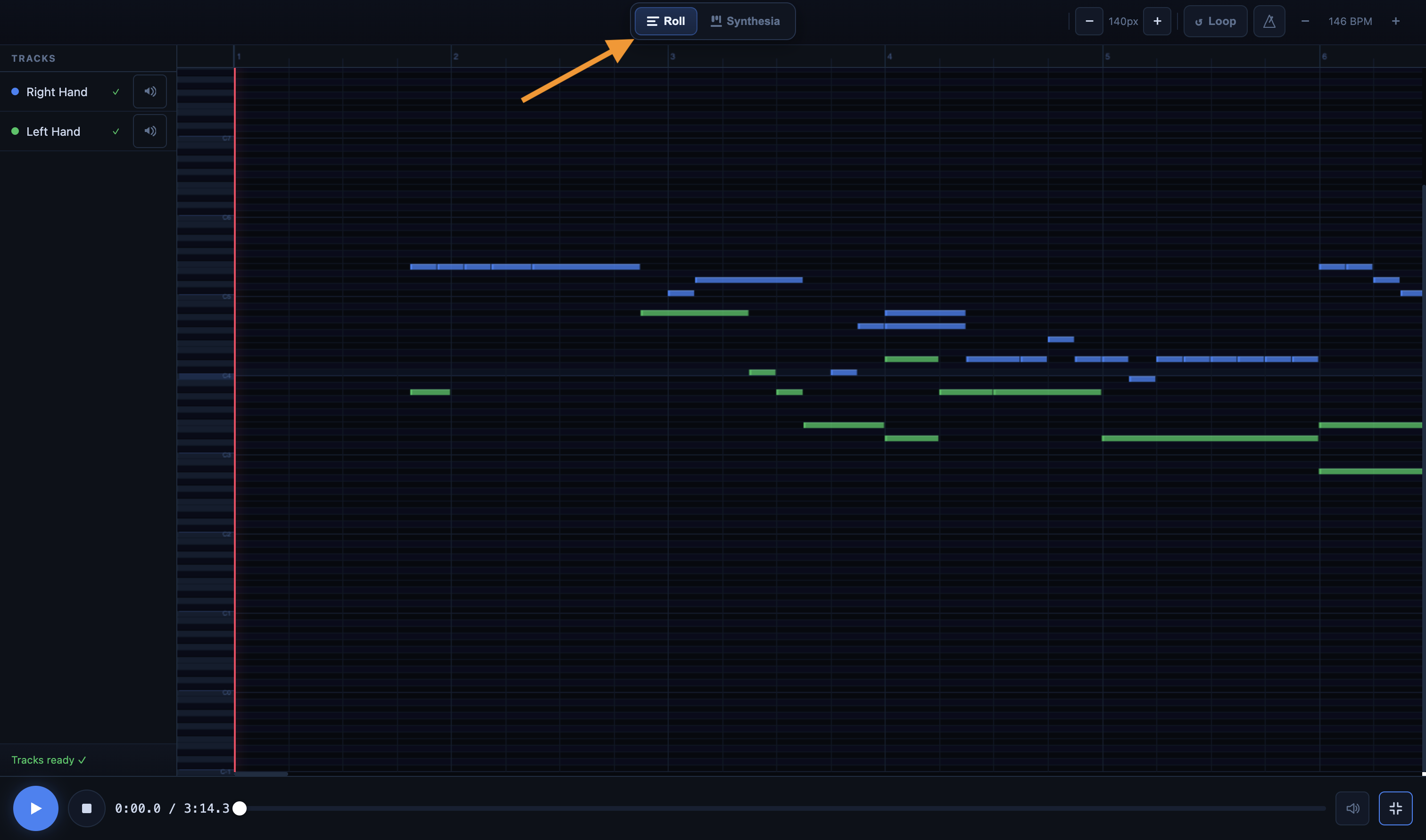The image size is (1426, 840).
Task: Increase BPM with the plus icon
Action: 1395,22
